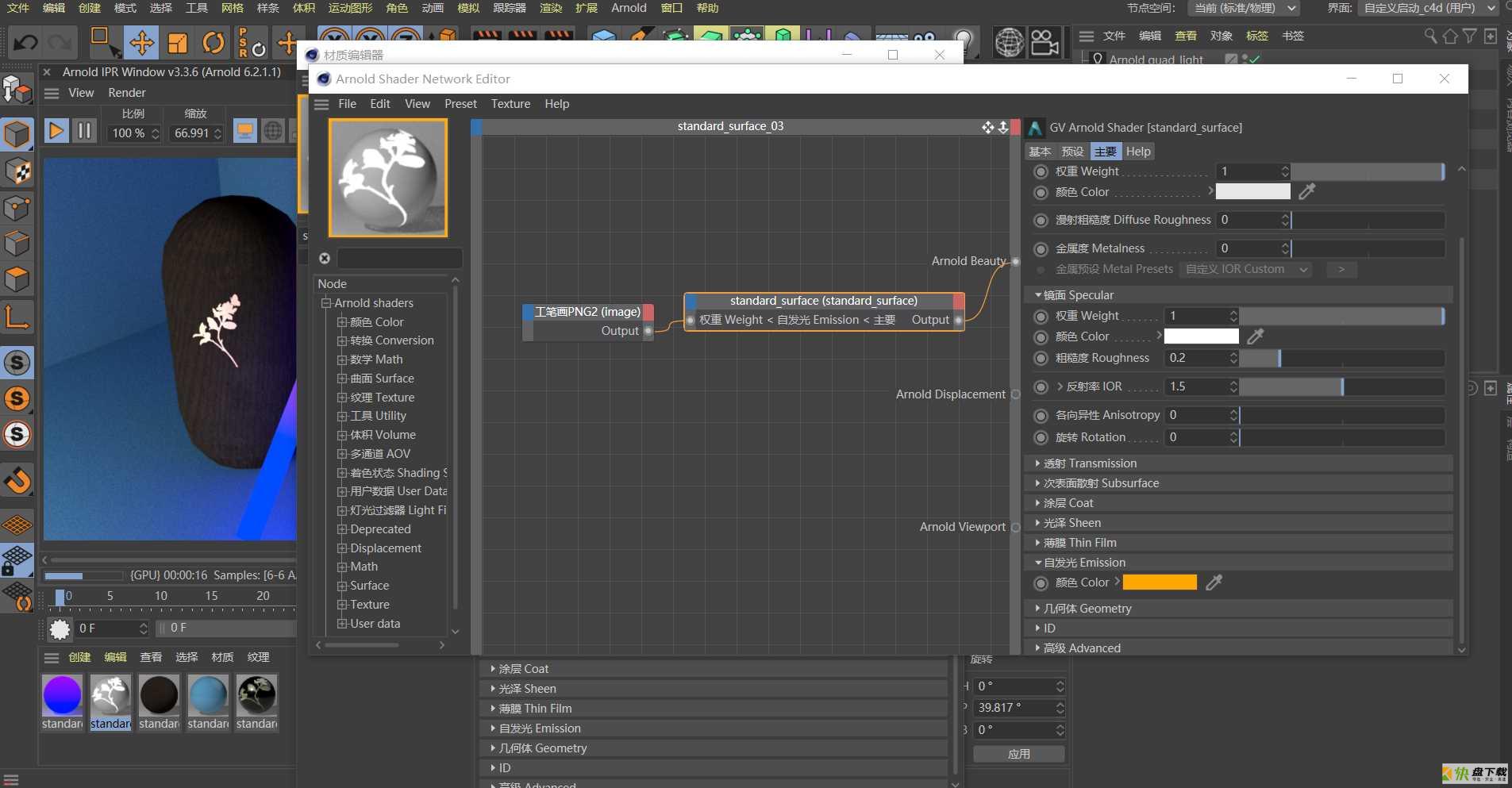Click the home icon in Object Manager
Screen dimensions: 1512x788
pos(1450,36)
